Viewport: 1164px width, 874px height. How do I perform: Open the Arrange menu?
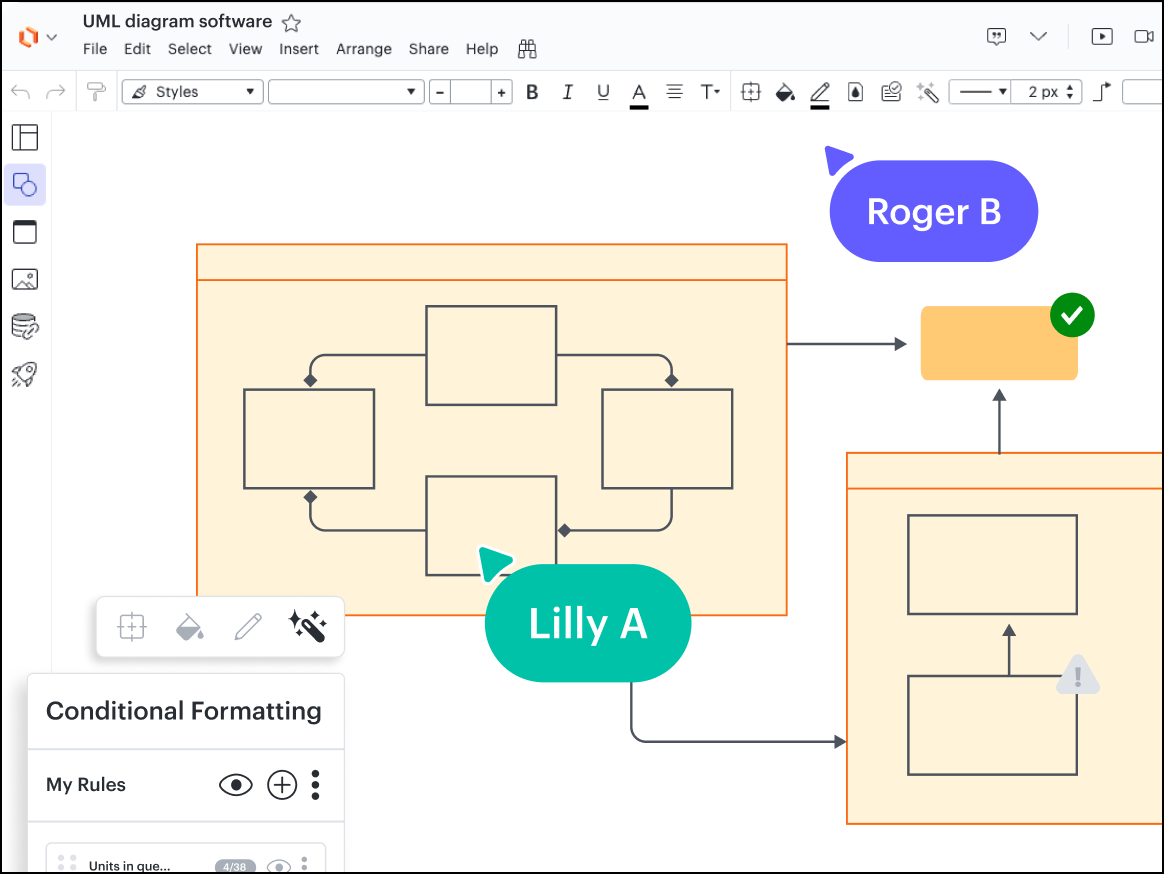[364, 49]
